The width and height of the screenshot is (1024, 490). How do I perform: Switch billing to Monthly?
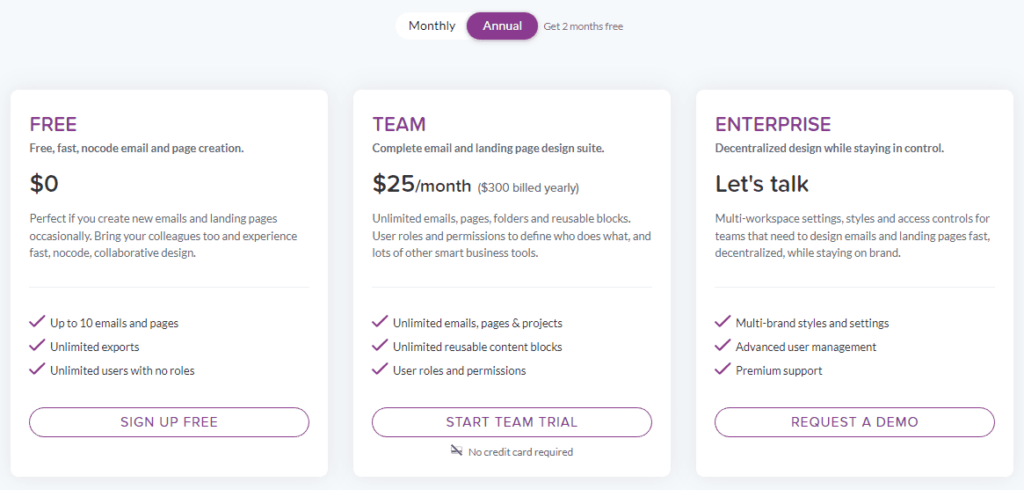point(432,26)
